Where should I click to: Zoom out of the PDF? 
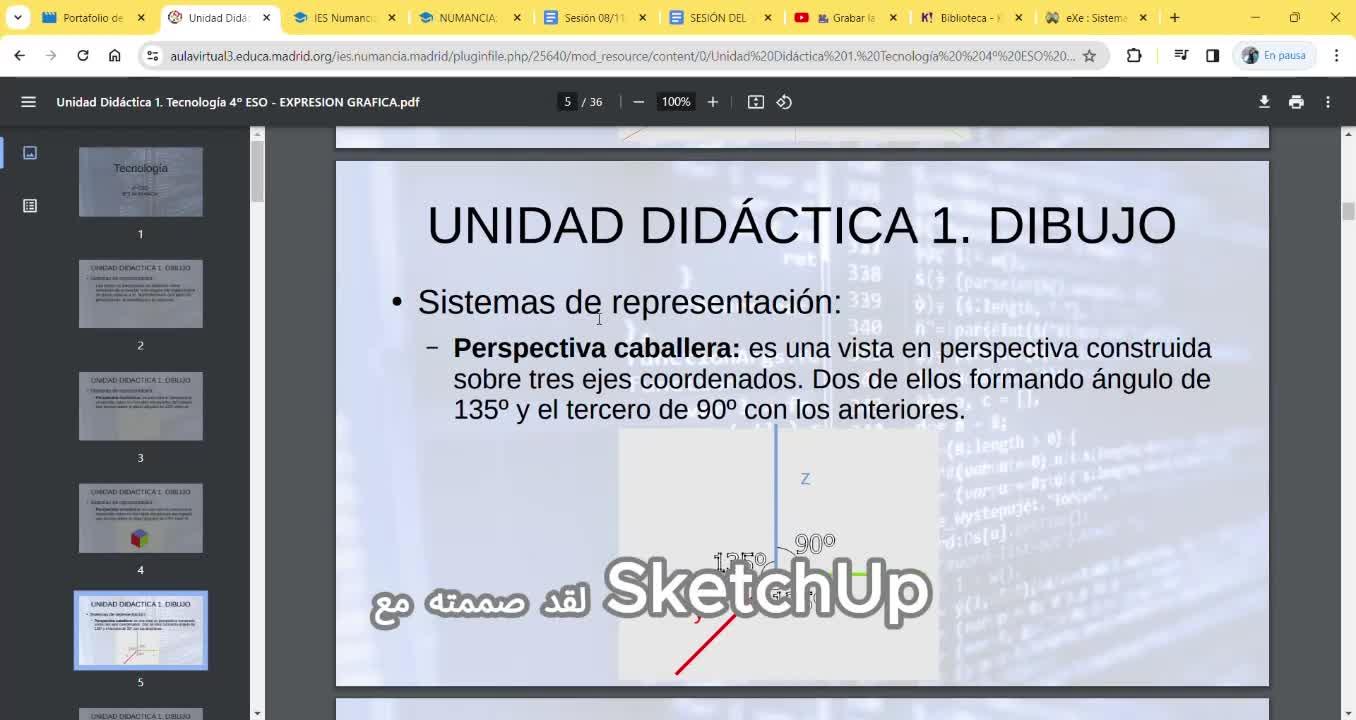[639, 102]
